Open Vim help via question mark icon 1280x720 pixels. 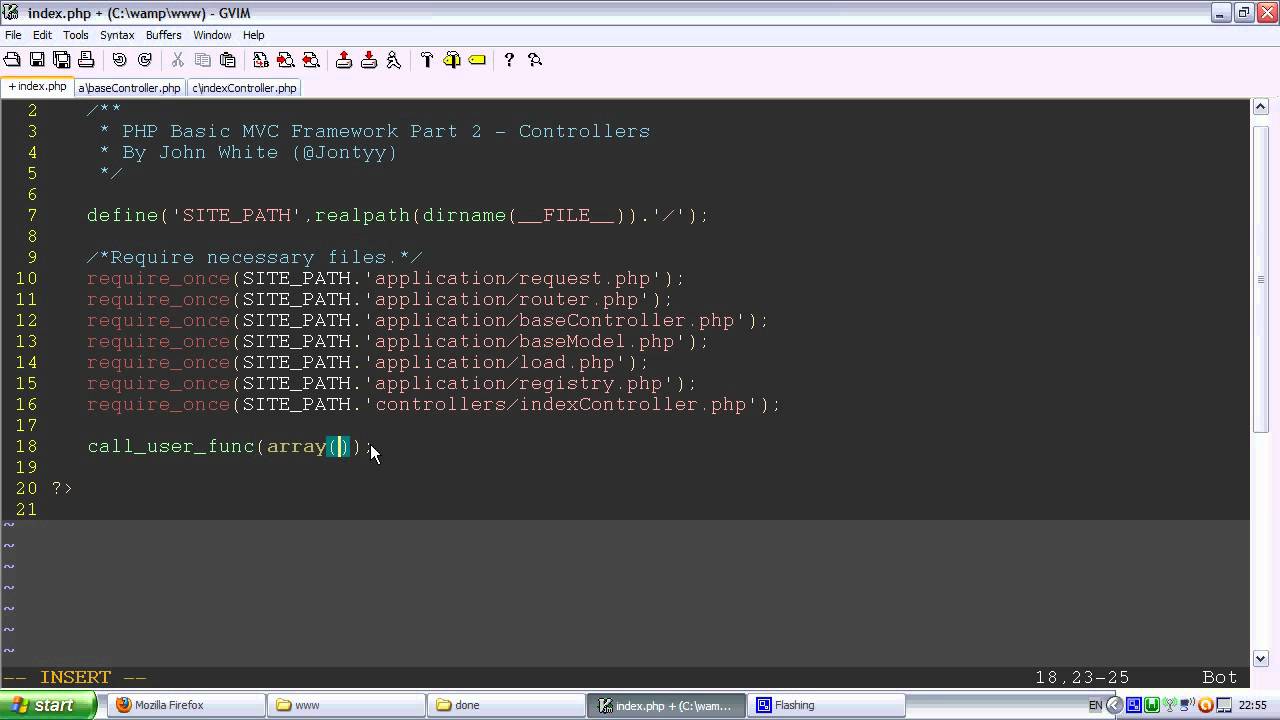click(509, 60)
